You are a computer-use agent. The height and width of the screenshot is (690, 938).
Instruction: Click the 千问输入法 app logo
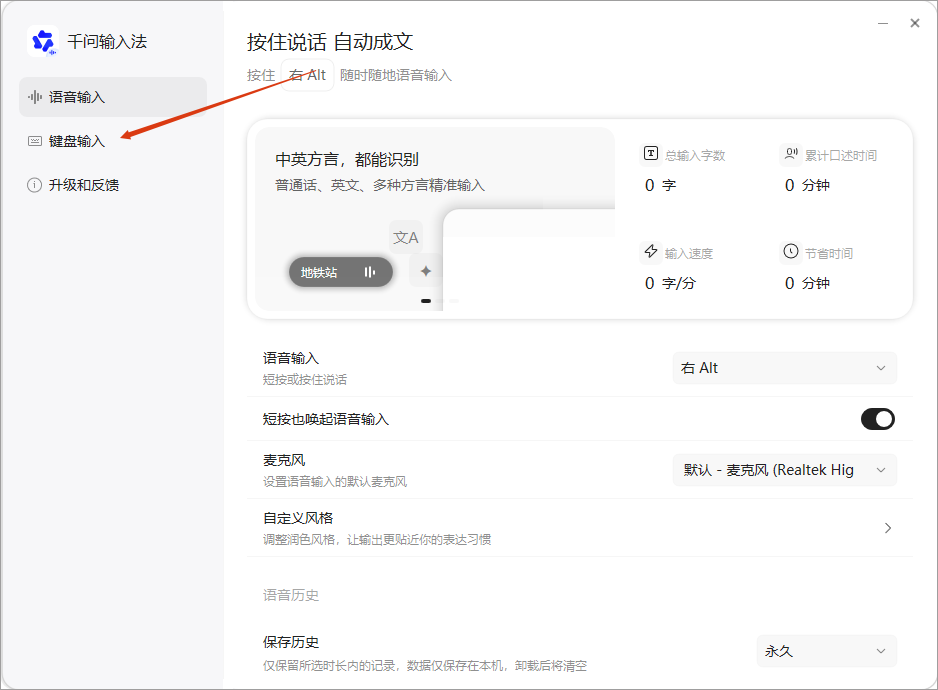42,41
